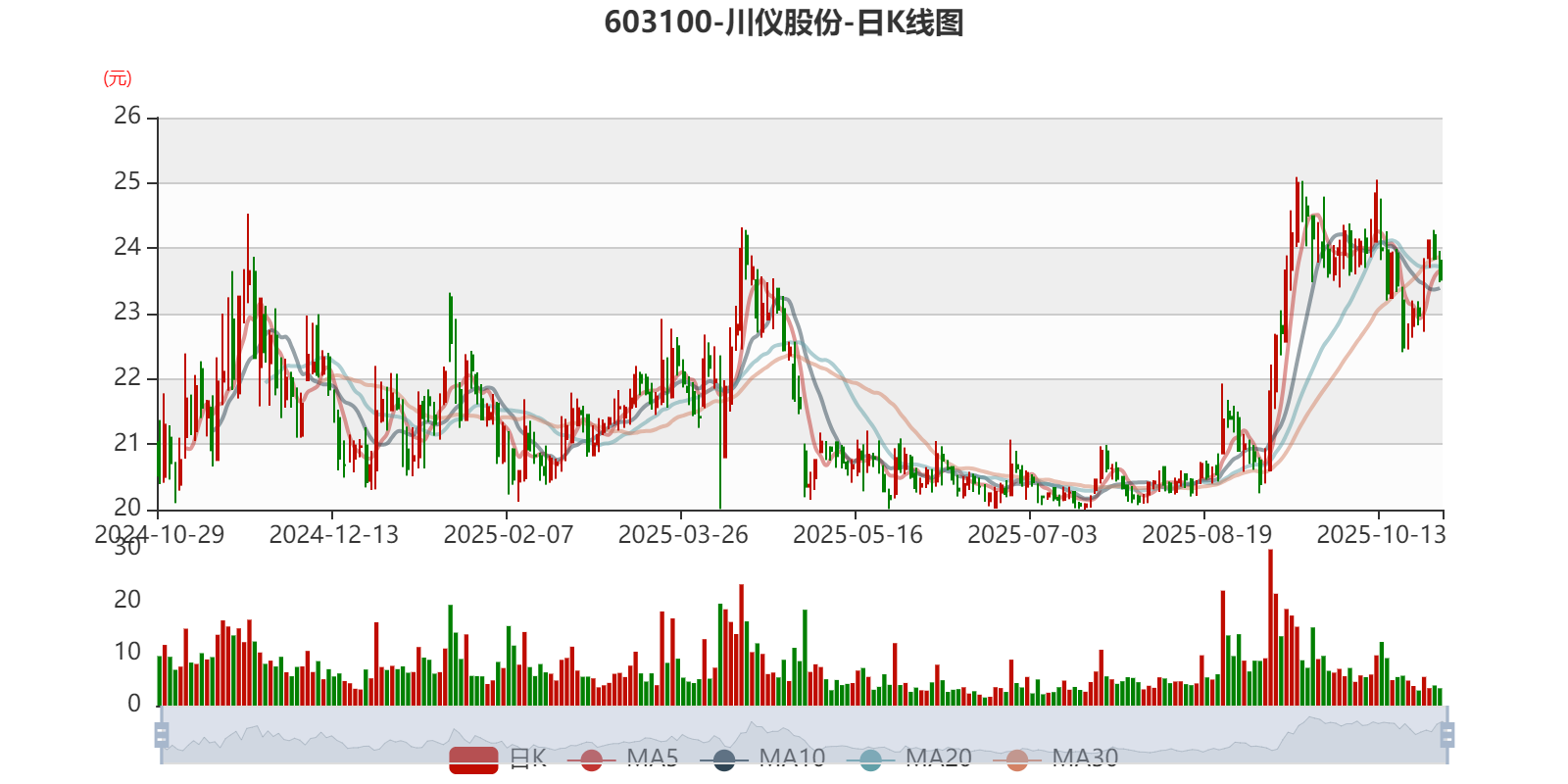Click the 2024-12-13 date label
This screenshot has width=1568, height=784.
click(x=333, y=535)
